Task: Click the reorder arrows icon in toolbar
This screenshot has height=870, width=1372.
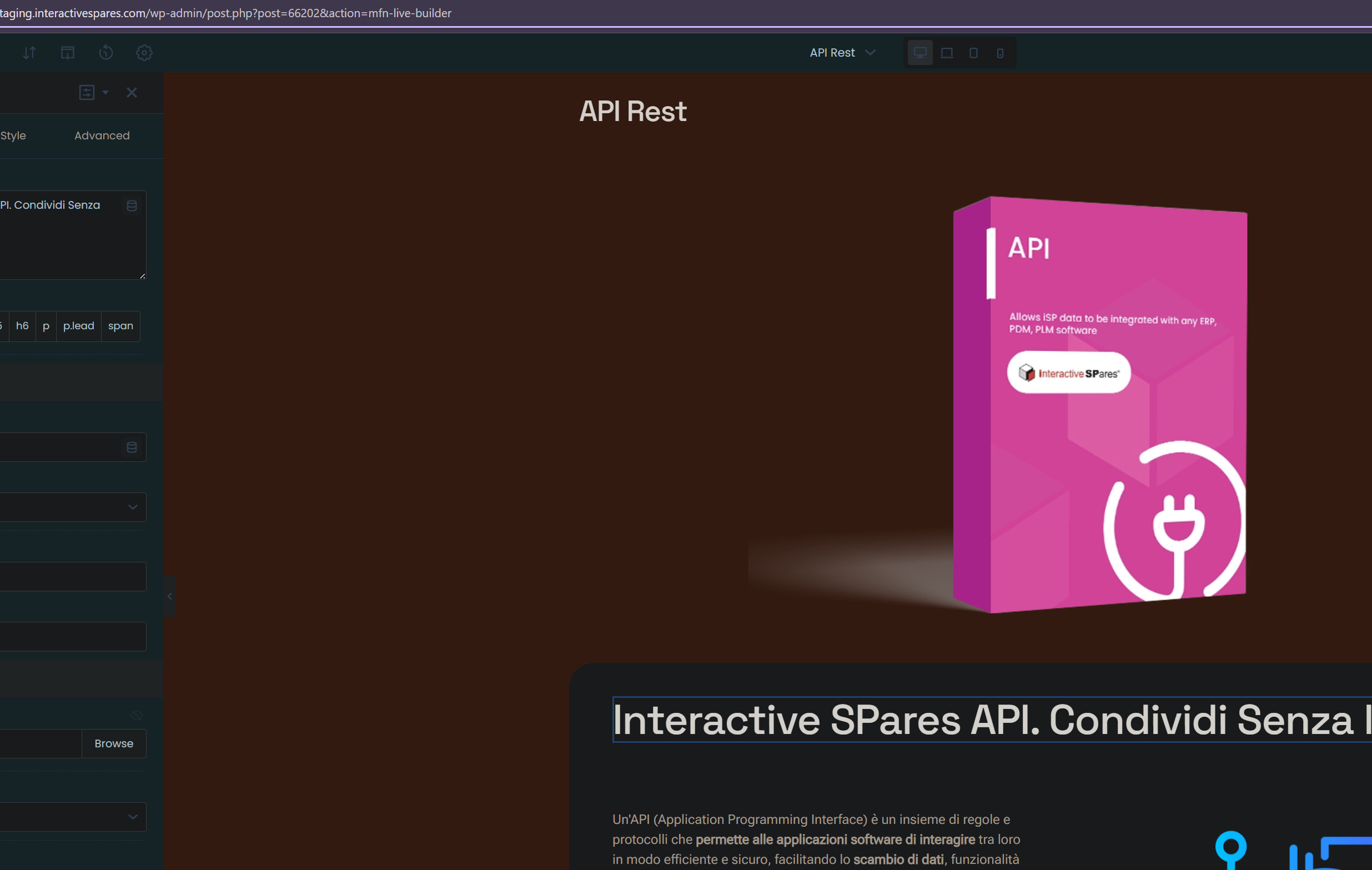Action: (29, 52)
